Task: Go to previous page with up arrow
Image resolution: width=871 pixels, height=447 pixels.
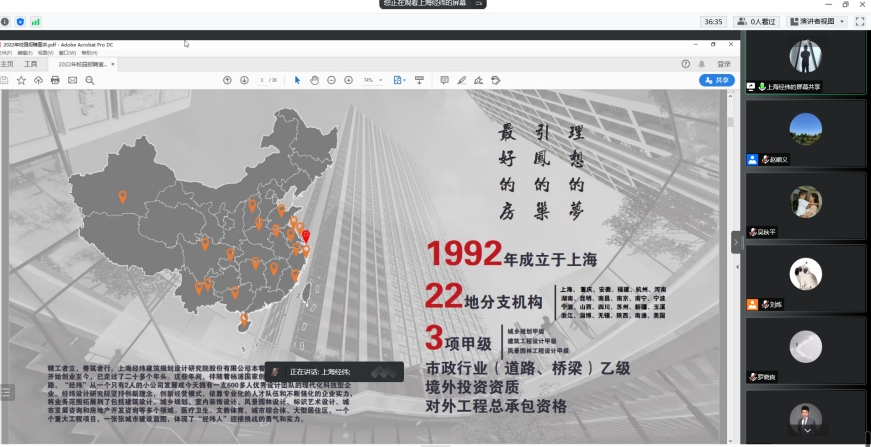Action: (227, 80)
